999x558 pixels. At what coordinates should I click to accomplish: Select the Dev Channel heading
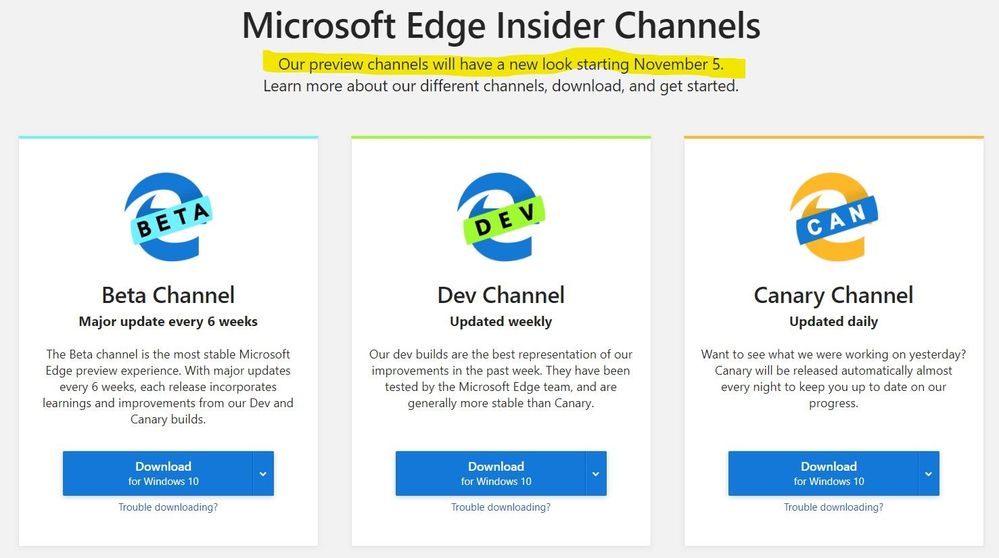point(501,295)
